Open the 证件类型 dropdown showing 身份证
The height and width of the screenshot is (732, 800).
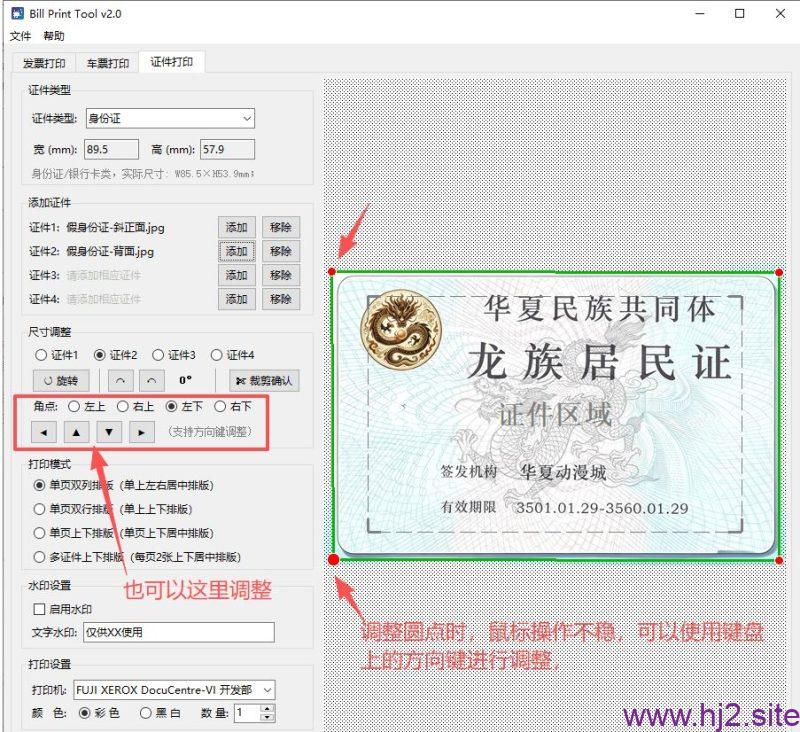tap(170, 119)
